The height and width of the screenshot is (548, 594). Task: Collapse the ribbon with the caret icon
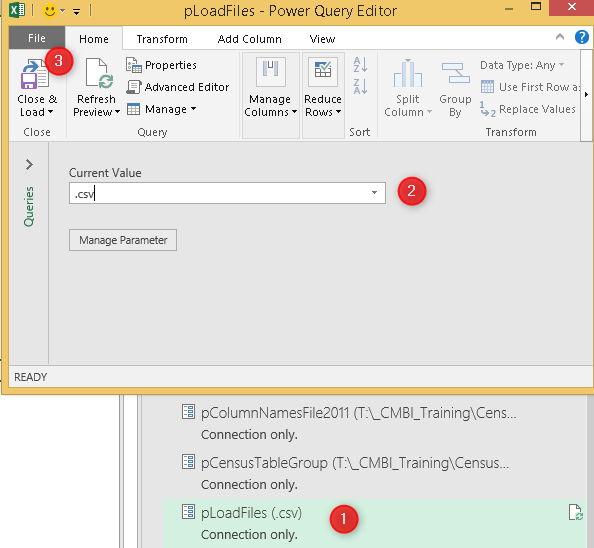(560, 37)
